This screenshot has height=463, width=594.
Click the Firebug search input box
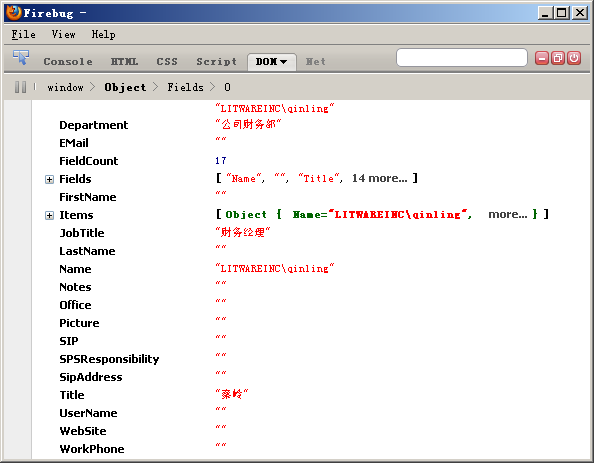tap(462, 58)
